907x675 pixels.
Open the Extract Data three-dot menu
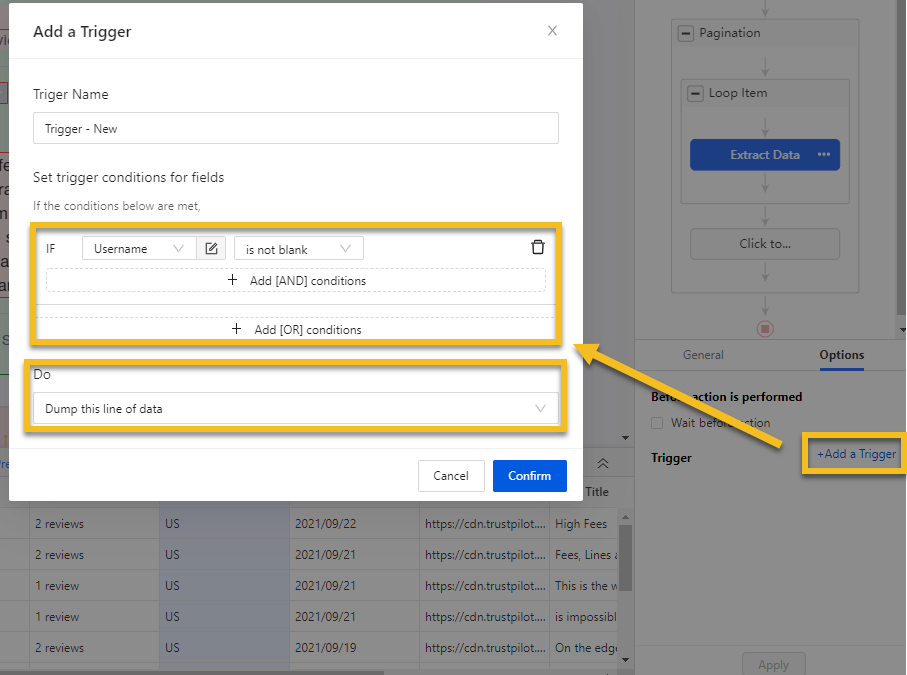pyautogui.click(x=824, y=155)
